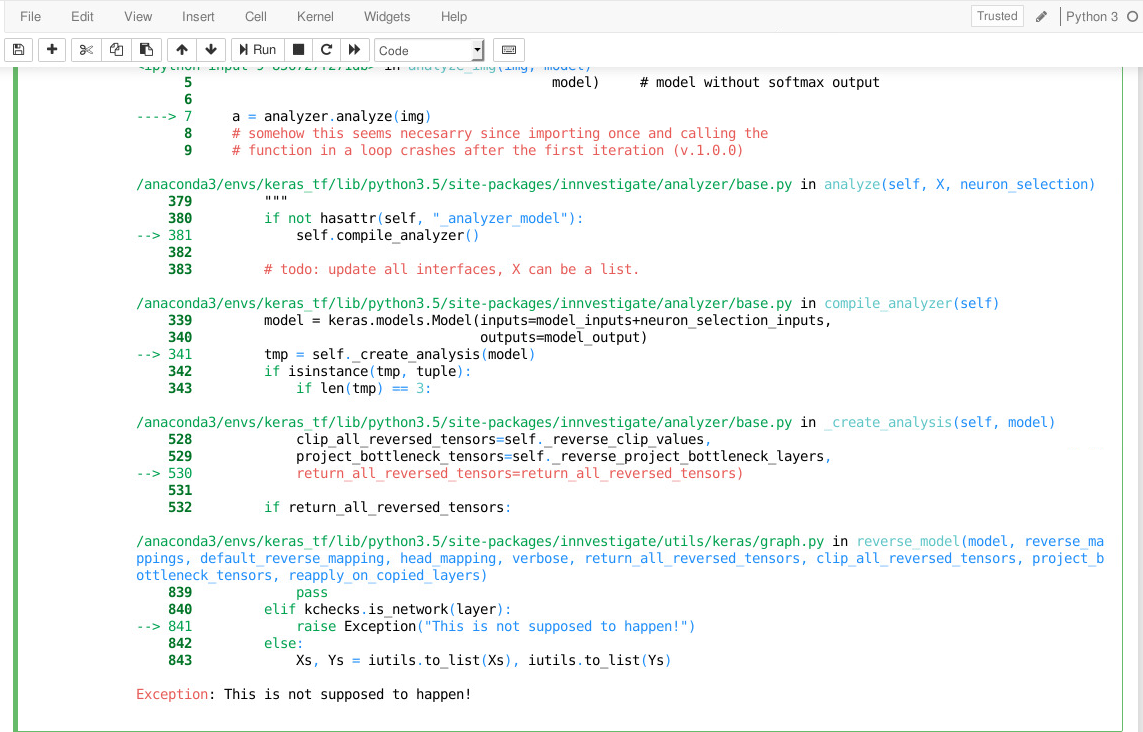Click the '# model without softmax output' comment
This screenshot has width=1143, height=732.
760,82
